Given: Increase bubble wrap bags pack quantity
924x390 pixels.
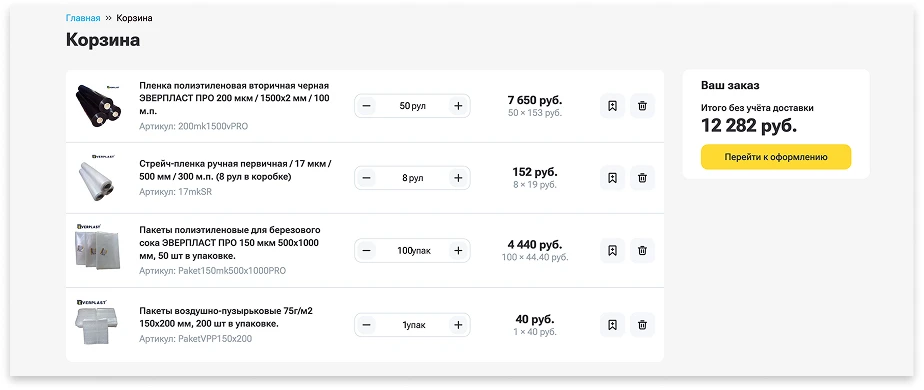Looking at the screenshot, I should (458, 325).
